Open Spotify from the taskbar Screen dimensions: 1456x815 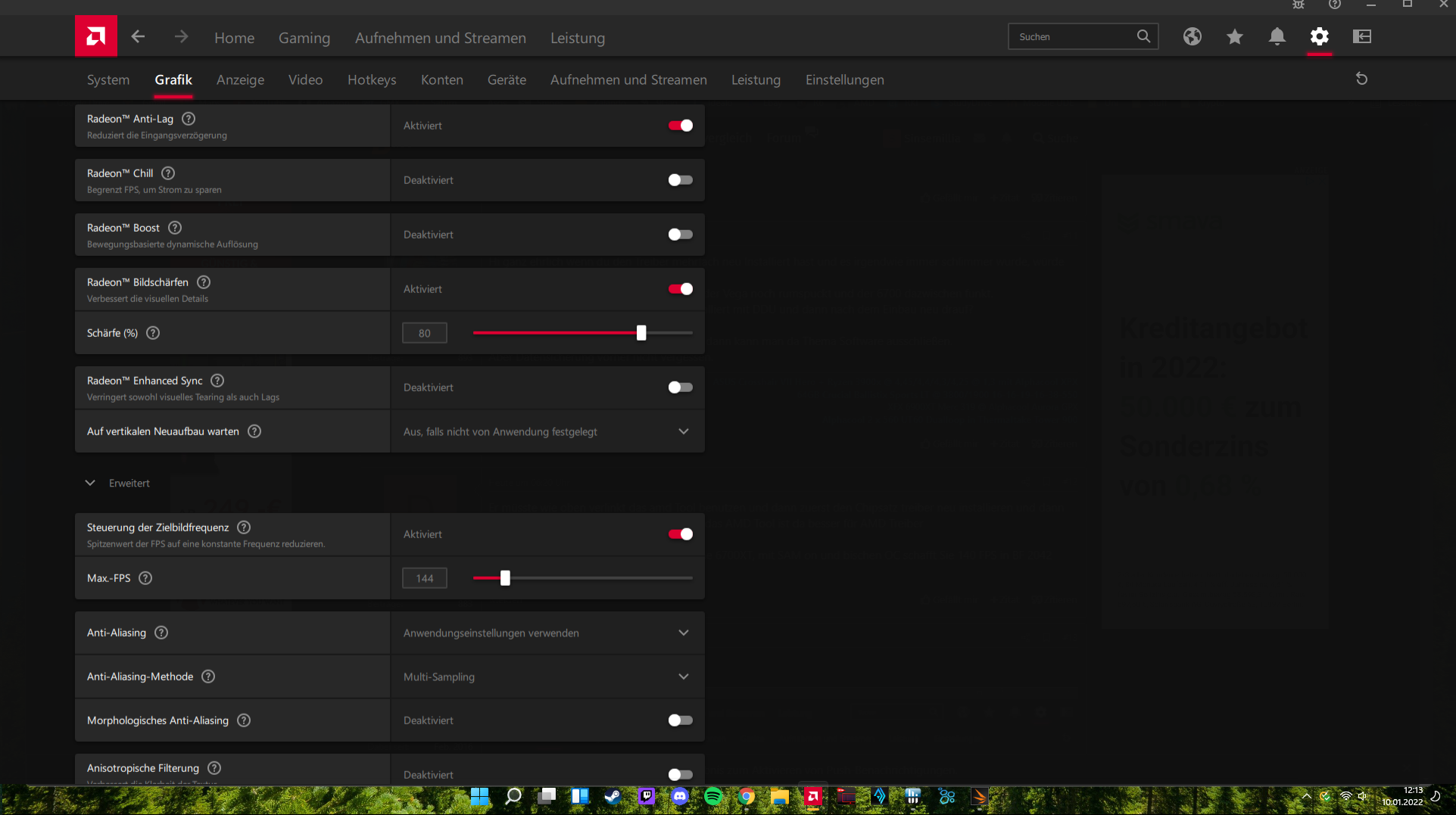(713, 796)
